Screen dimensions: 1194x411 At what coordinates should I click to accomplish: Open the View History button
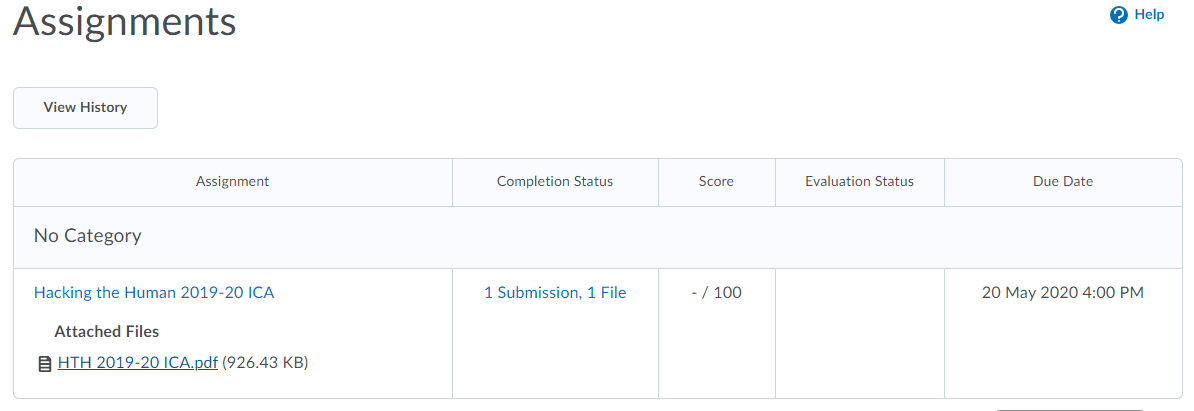85,107
